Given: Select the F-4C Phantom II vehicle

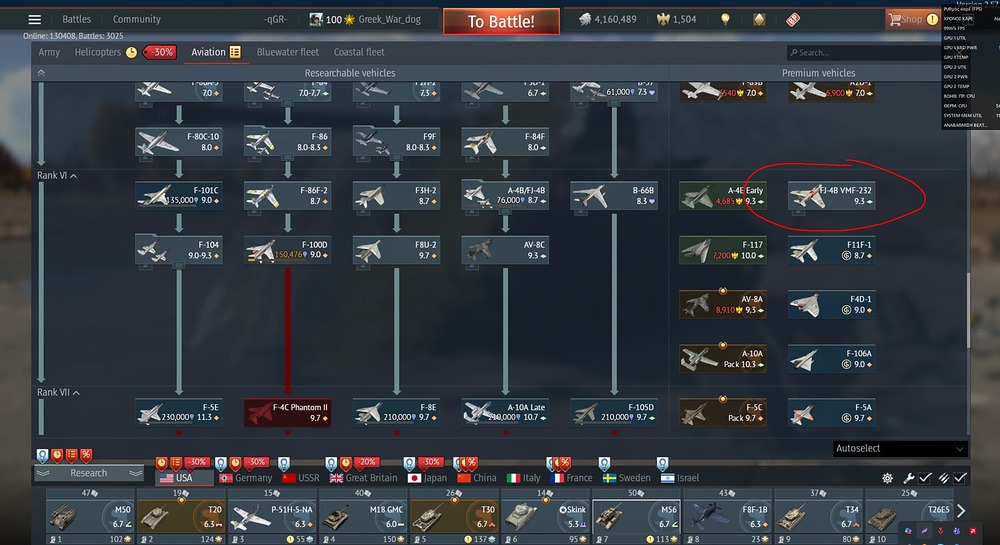Looking at the screenshot, I should coord(288,412).
